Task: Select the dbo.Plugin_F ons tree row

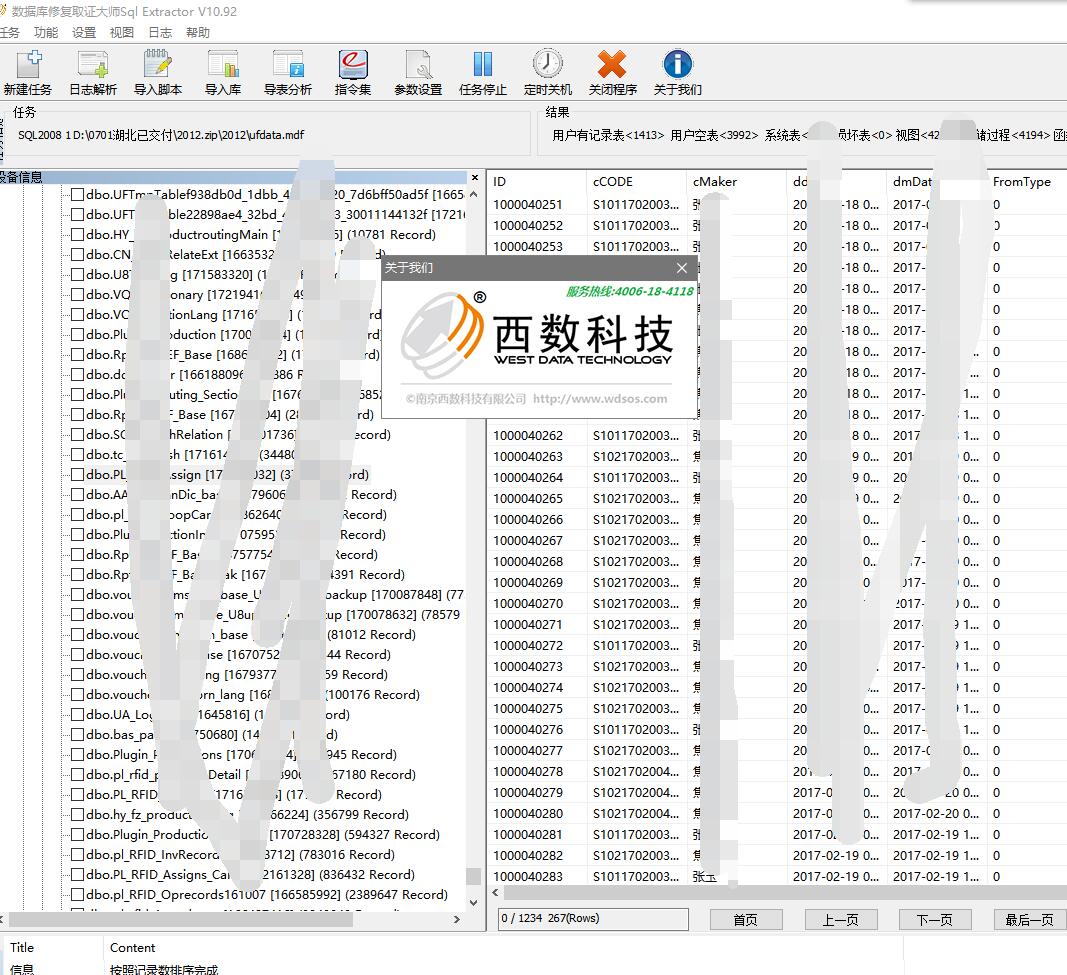Action: (x=242, y=755)
